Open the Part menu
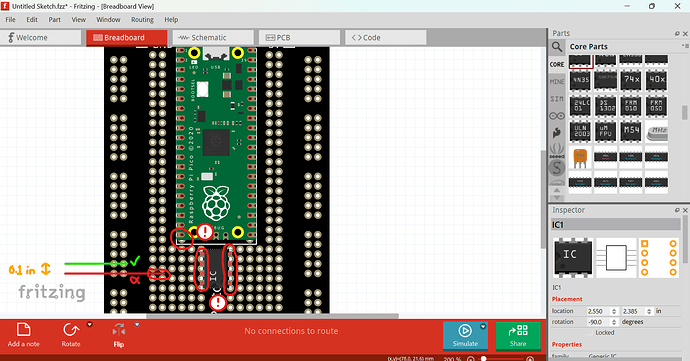Screen dimensions: 690x361 (55, 20)
